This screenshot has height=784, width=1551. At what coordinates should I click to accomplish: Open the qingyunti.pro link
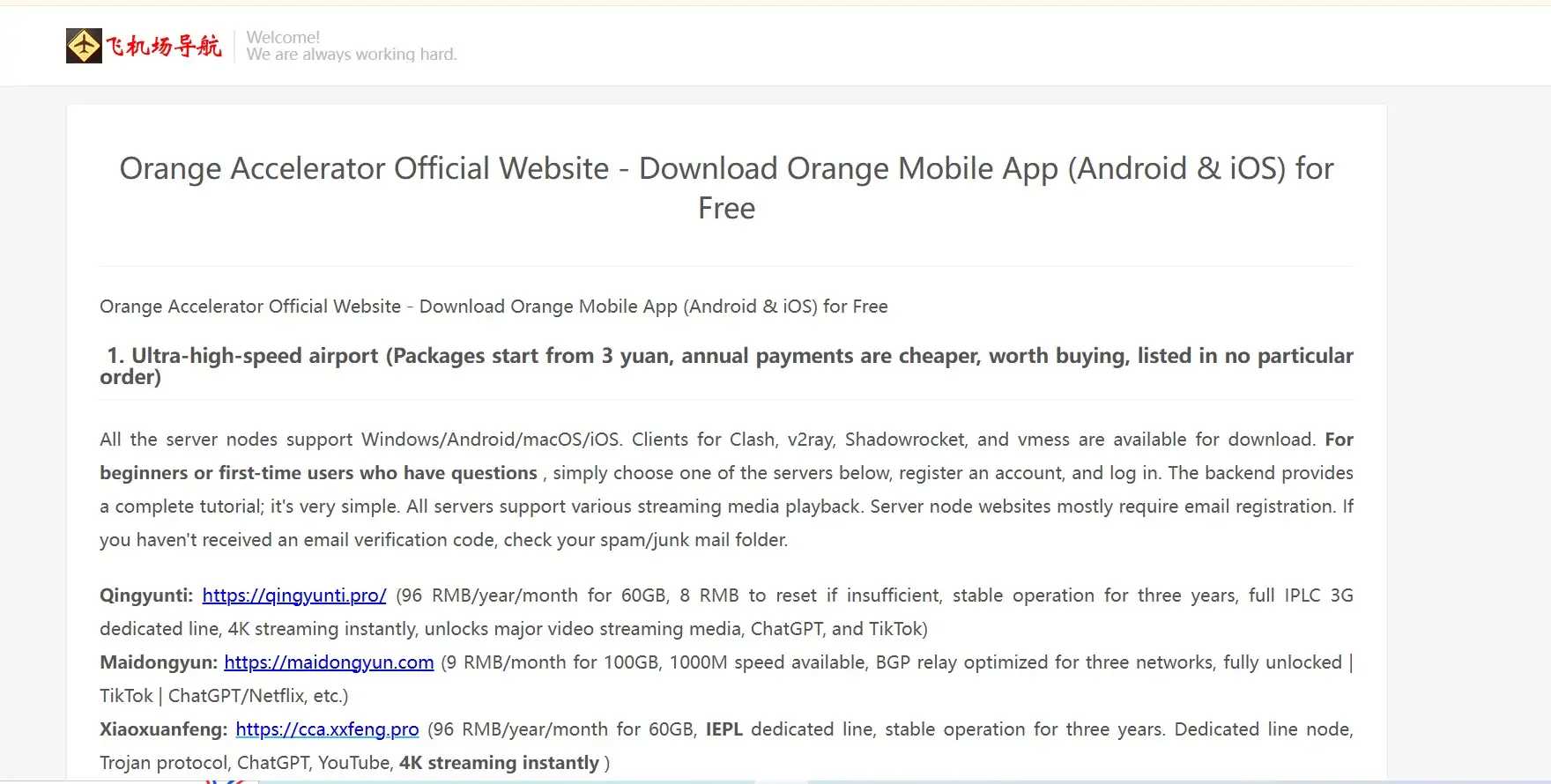(294, 595)
